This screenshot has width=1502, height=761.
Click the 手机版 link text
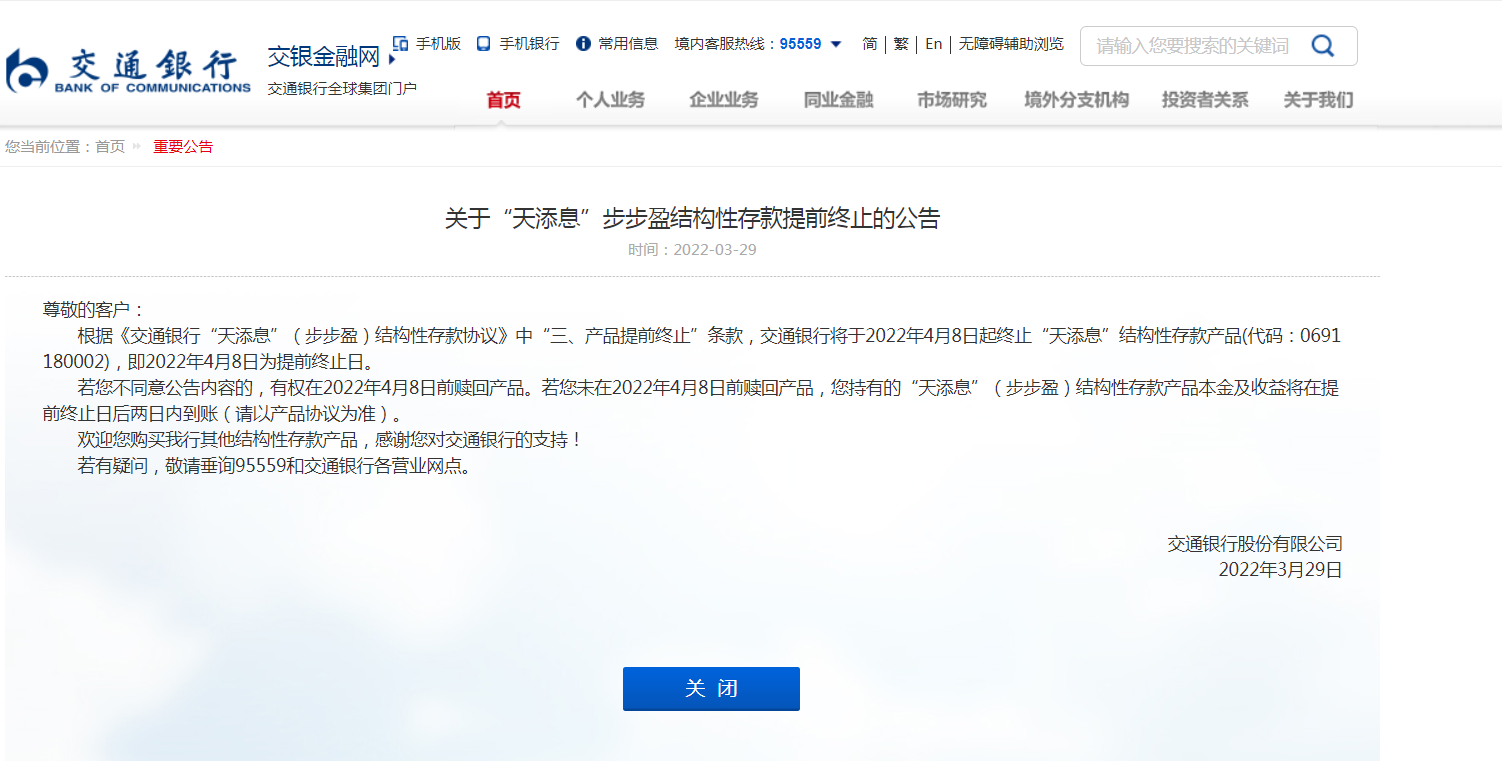[x=438, y=44]
